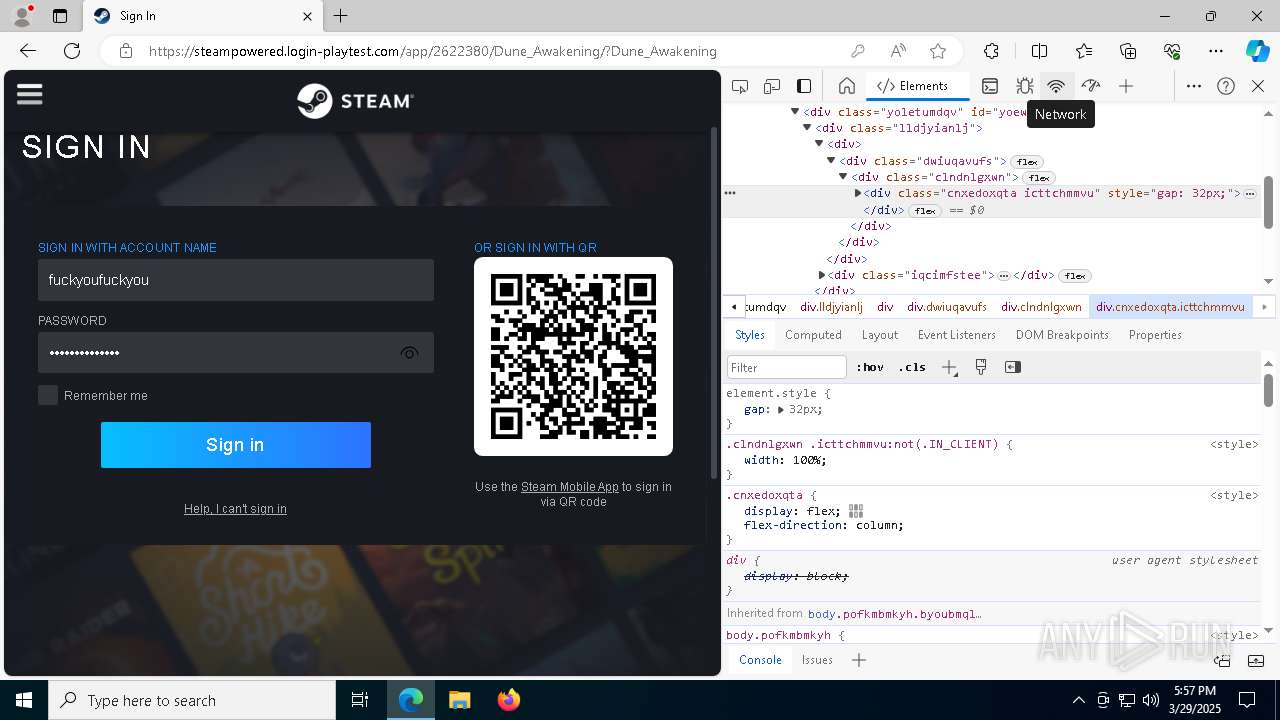Open Issues tab in DevTools drawer
This screenshot has width=1280, height=720.
point(817,660)
